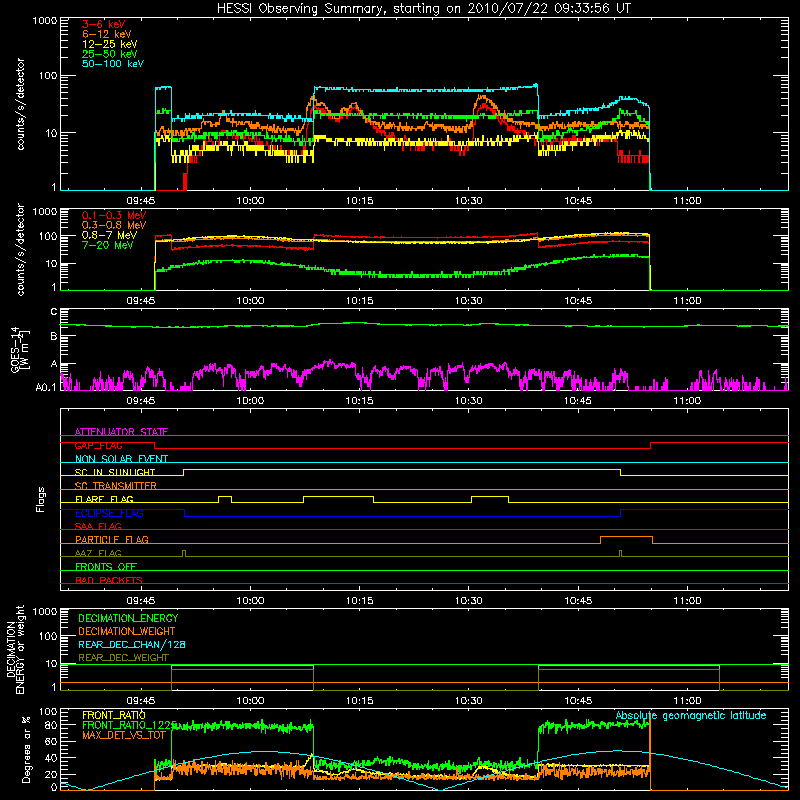The width and height of the screenshot is (800, 800).
Task: Click the 0.1-0.3 MeV legend entry
Action: tap(114, 216)
